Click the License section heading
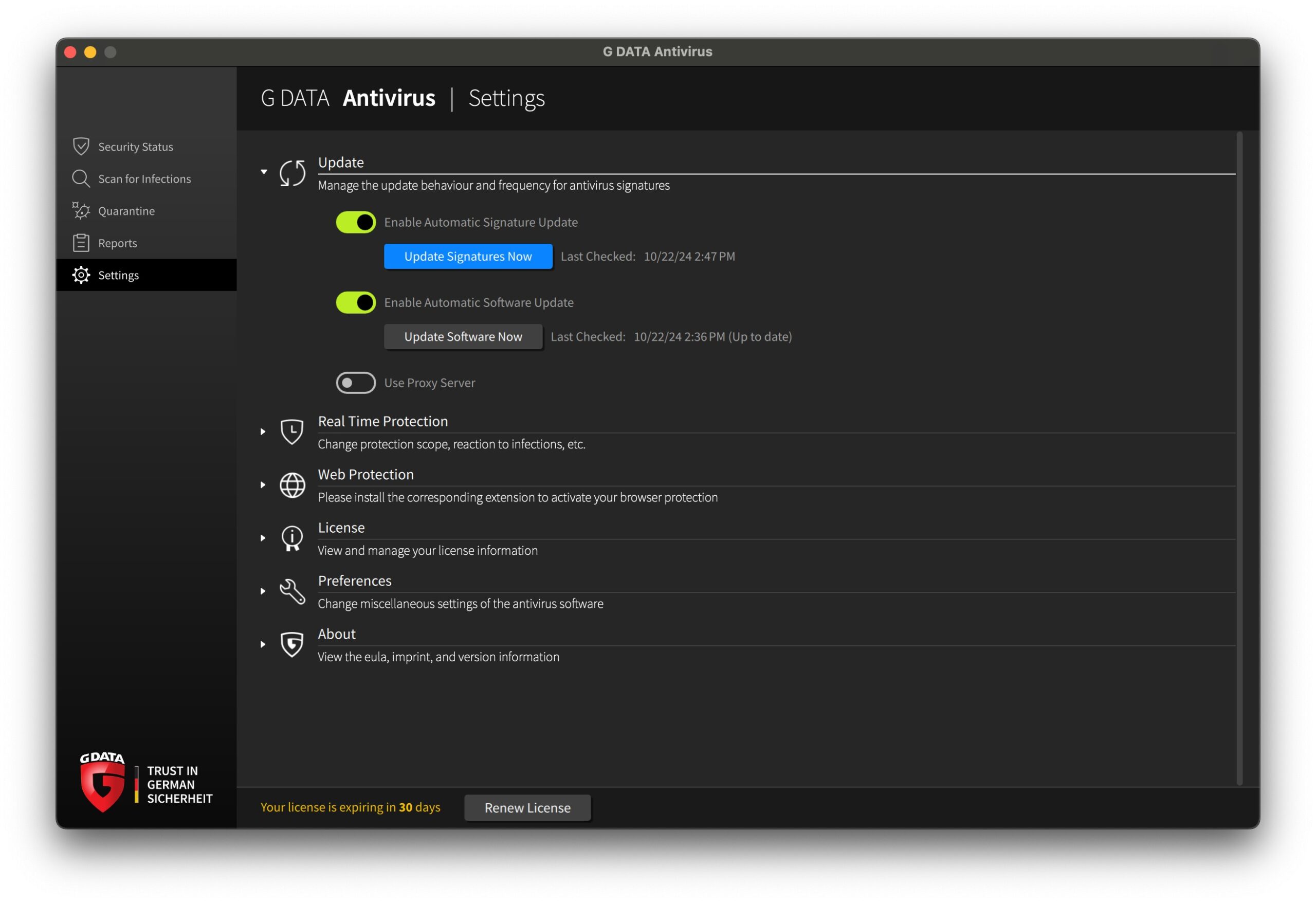 341,528
